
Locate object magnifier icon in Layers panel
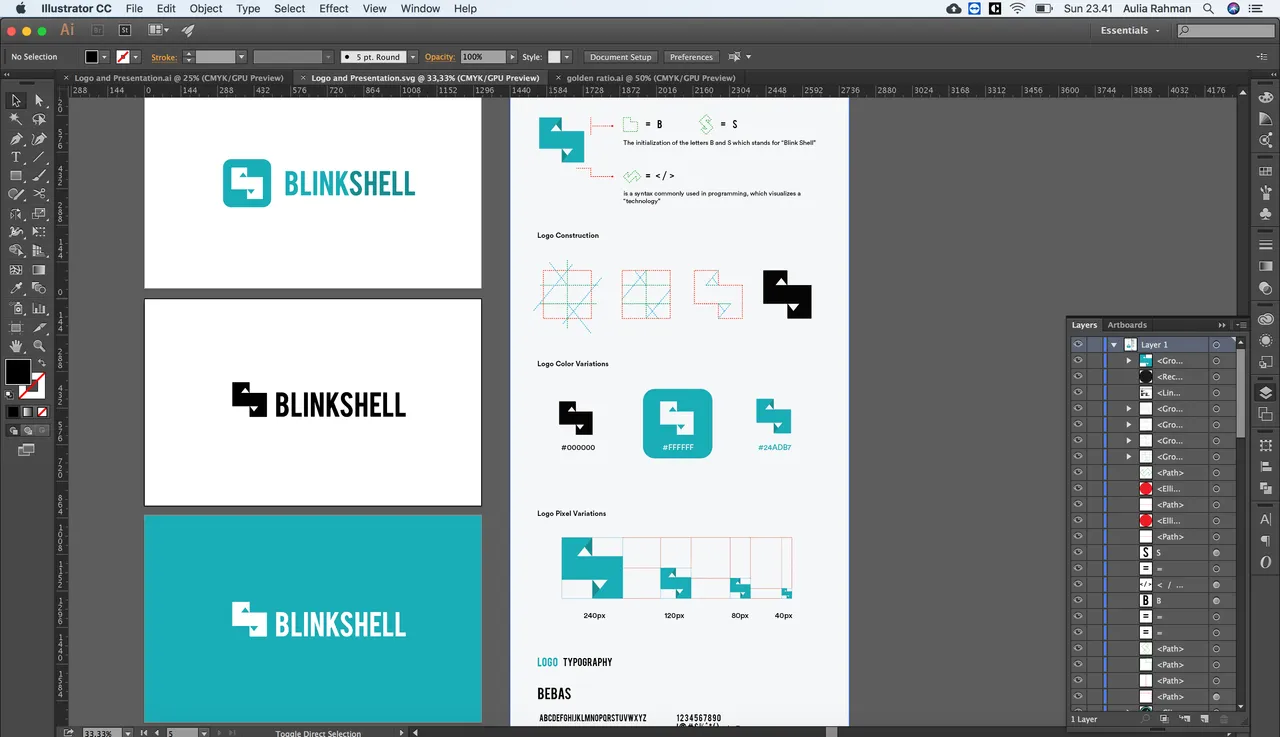click(x=1145, y=719)
